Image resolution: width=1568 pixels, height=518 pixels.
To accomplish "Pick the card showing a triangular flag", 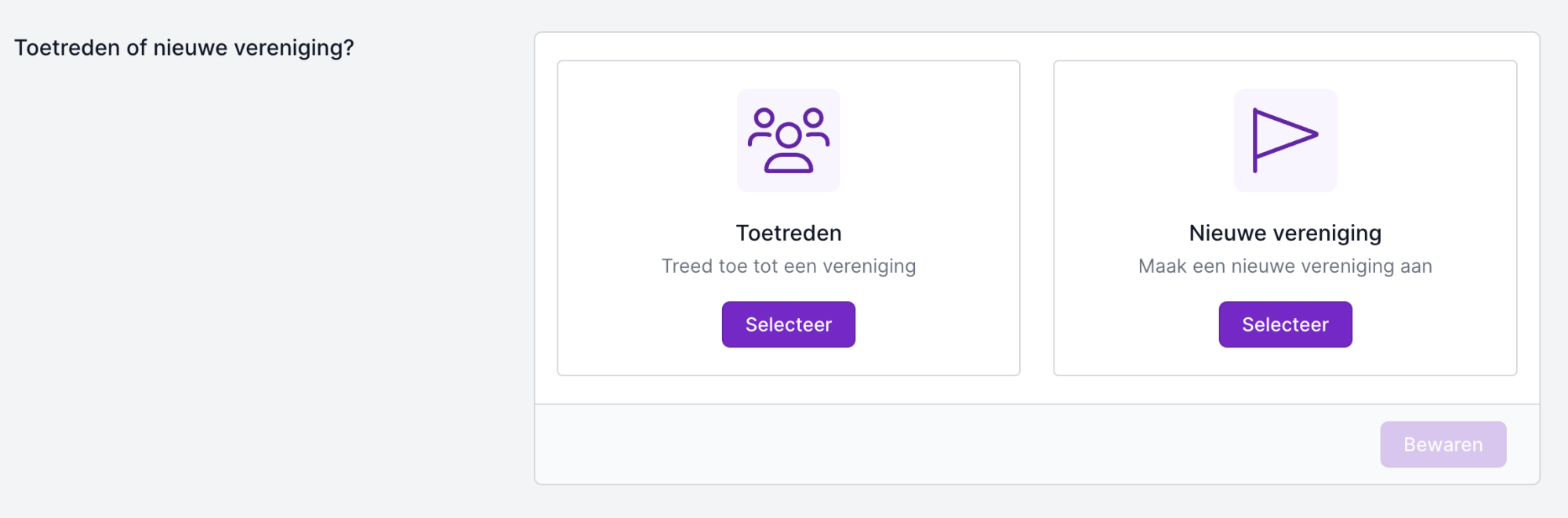I will pyautogui.click(x=1285, y=218).
